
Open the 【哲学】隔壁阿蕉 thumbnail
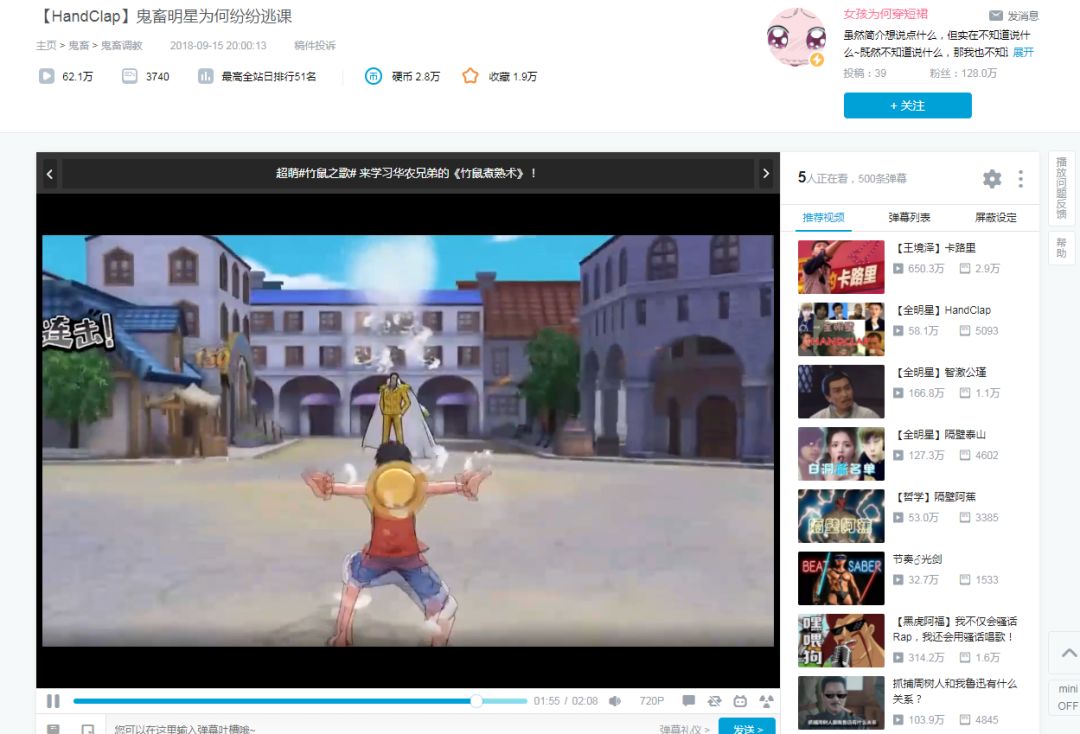[841, 516]
